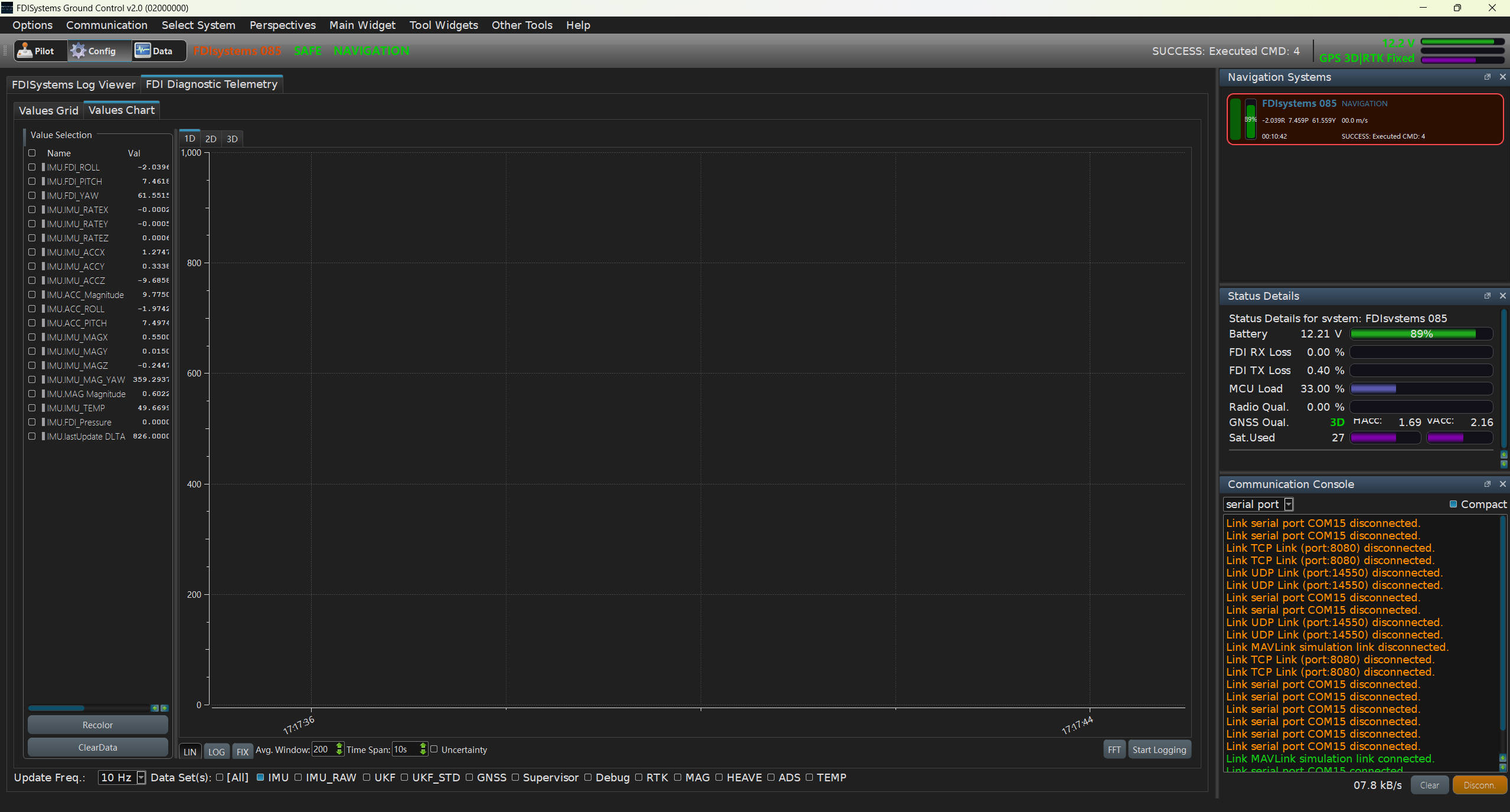The height and width of the screenshot is (812, 1510).
Task: Open the Tool Widgets menu
Action: (444, 25)
